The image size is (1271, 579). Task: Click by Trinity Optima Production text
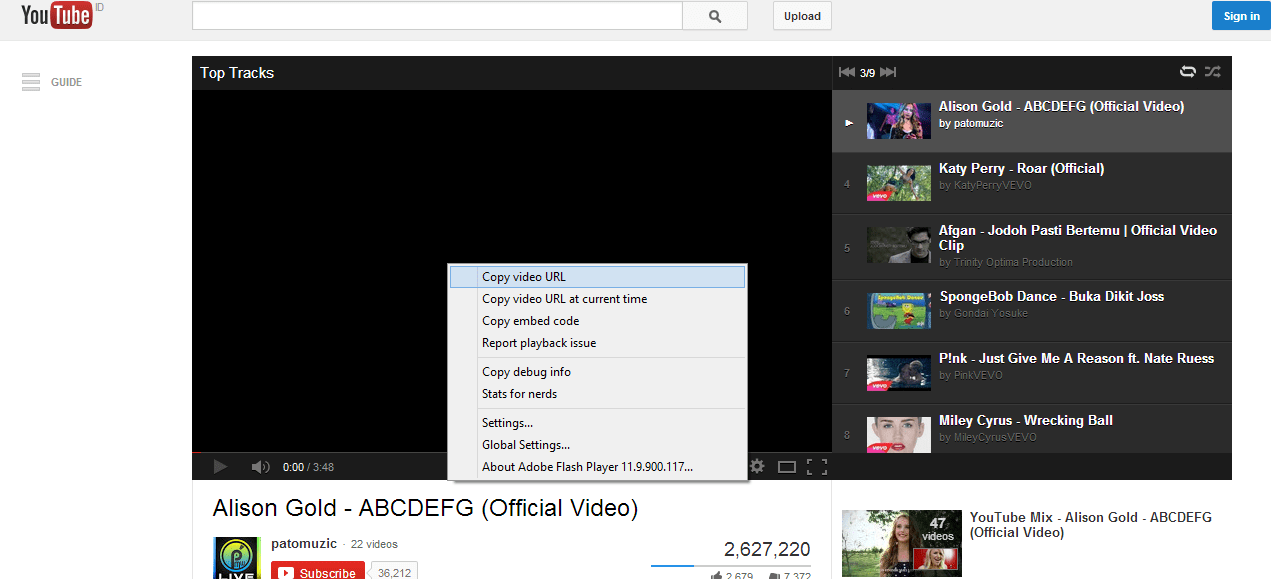[1006, 262]
